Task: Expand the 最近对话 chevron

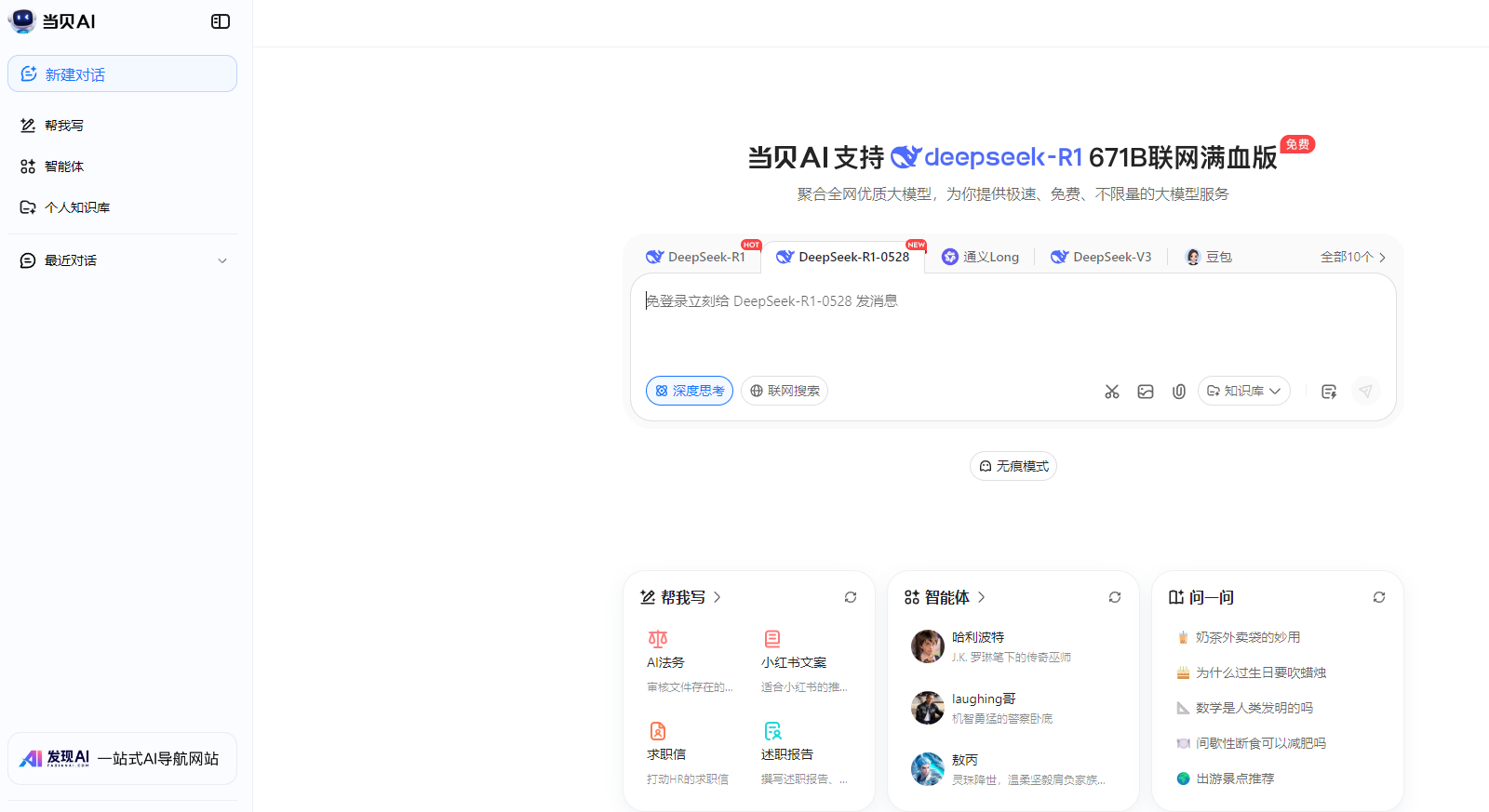Action: click(222, 260)
